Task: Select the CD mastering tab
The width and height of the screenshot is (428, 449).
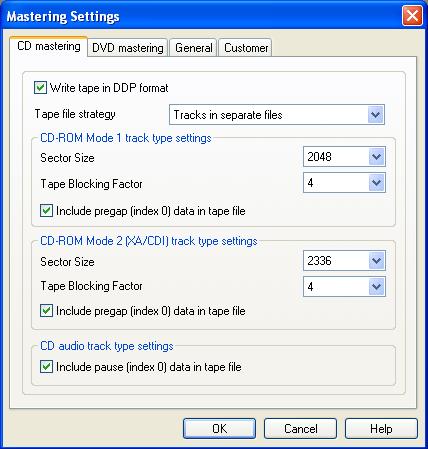Action: coord(49,46)
